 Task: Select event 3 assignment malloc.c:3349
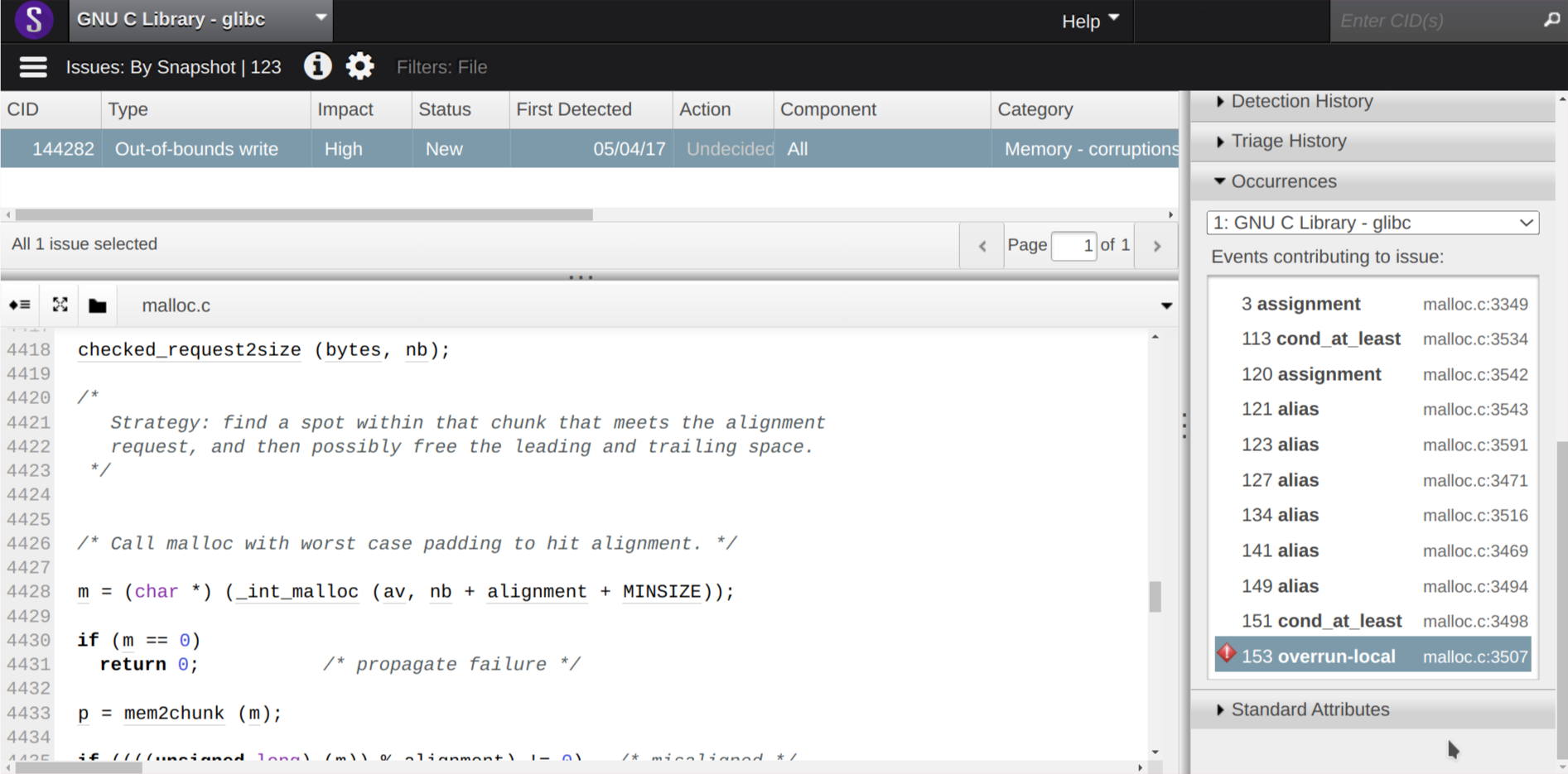pyautogui.click(x=1373, y=304)
